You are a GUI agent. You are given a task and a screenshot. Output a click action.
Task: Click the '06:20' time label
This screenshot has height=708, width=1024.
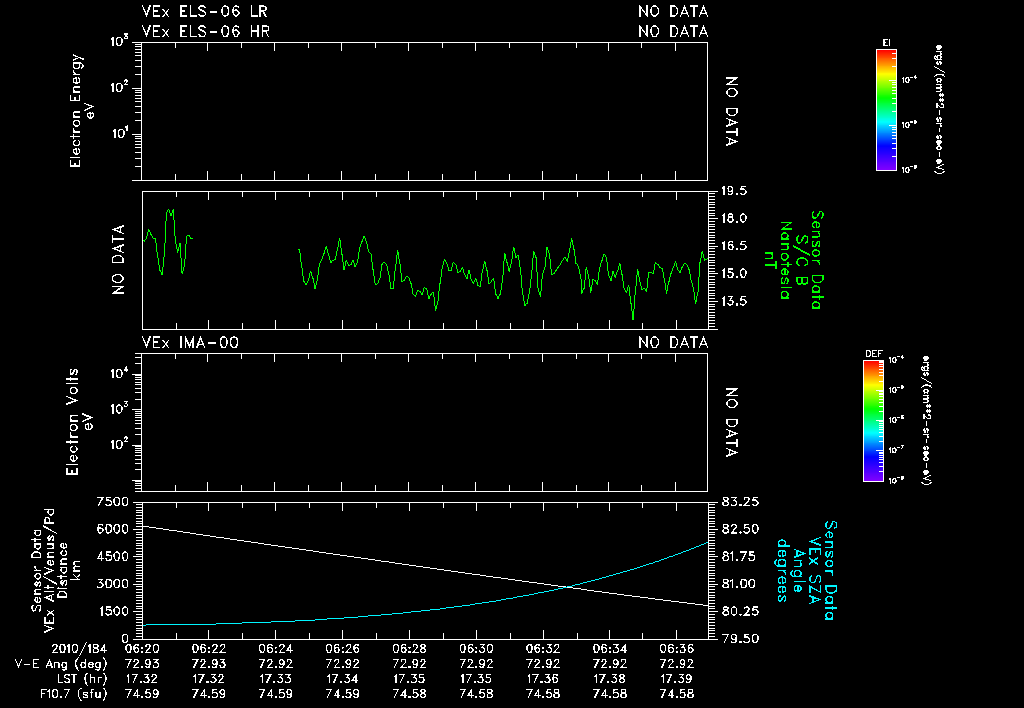tap(142, 649)
